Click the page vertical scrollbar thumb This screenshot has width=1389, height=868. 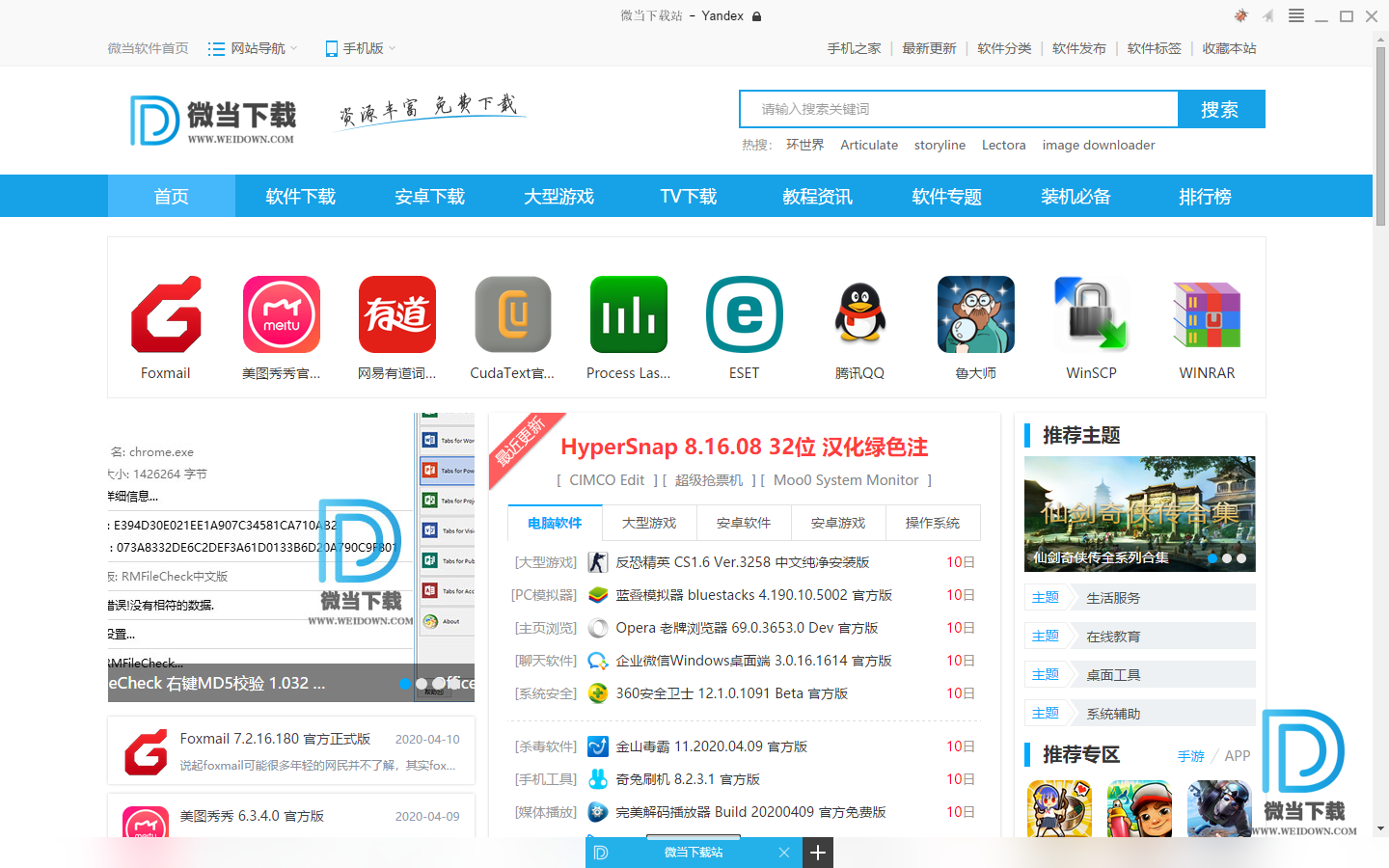[1380, 136]
